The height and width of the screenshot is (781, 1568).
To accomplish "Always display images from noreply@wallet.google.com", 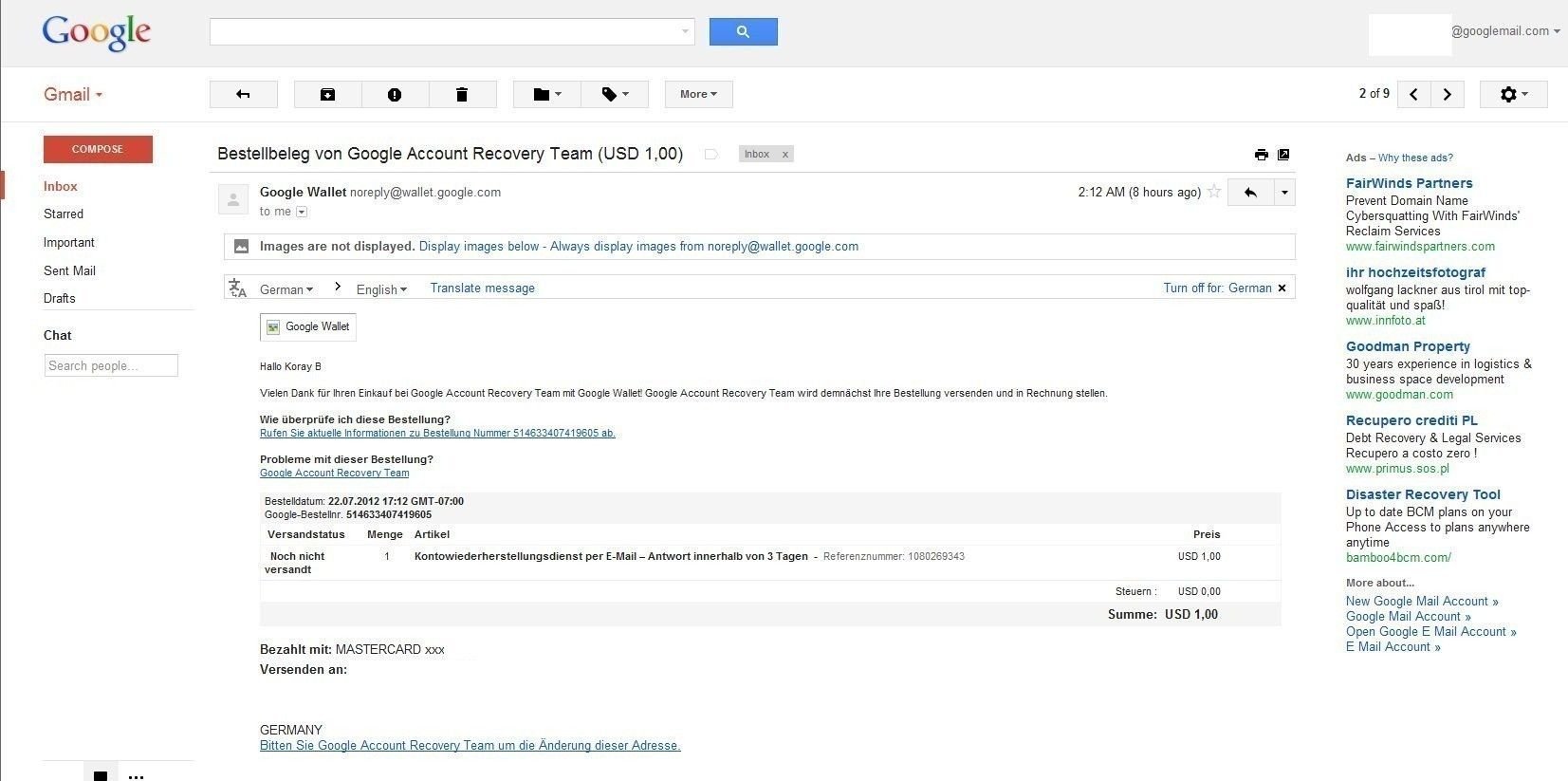I will click(x=704, y=246).
